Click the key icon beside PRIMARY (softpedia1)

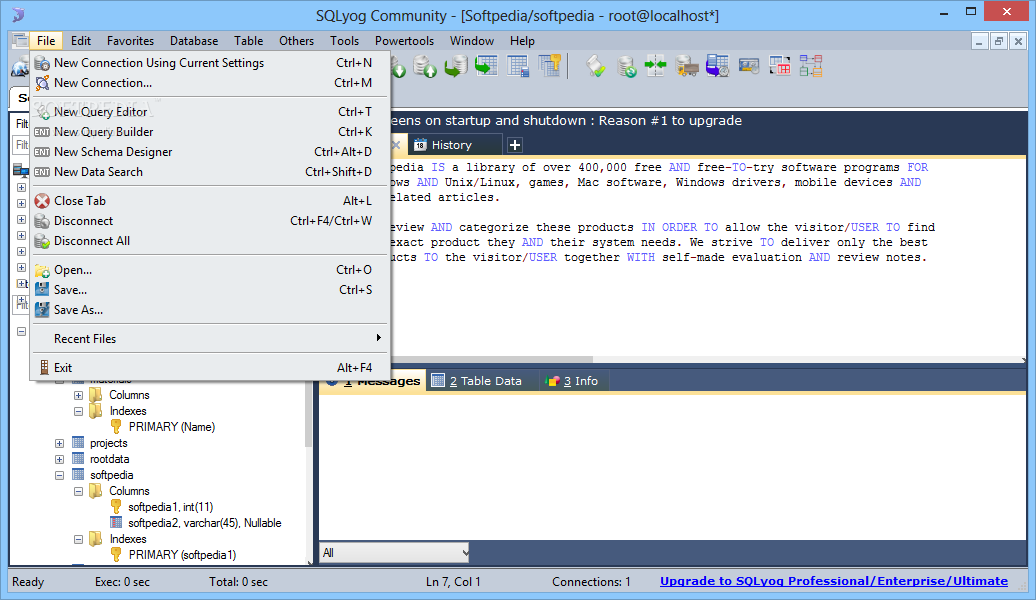(x=116, y=554)
